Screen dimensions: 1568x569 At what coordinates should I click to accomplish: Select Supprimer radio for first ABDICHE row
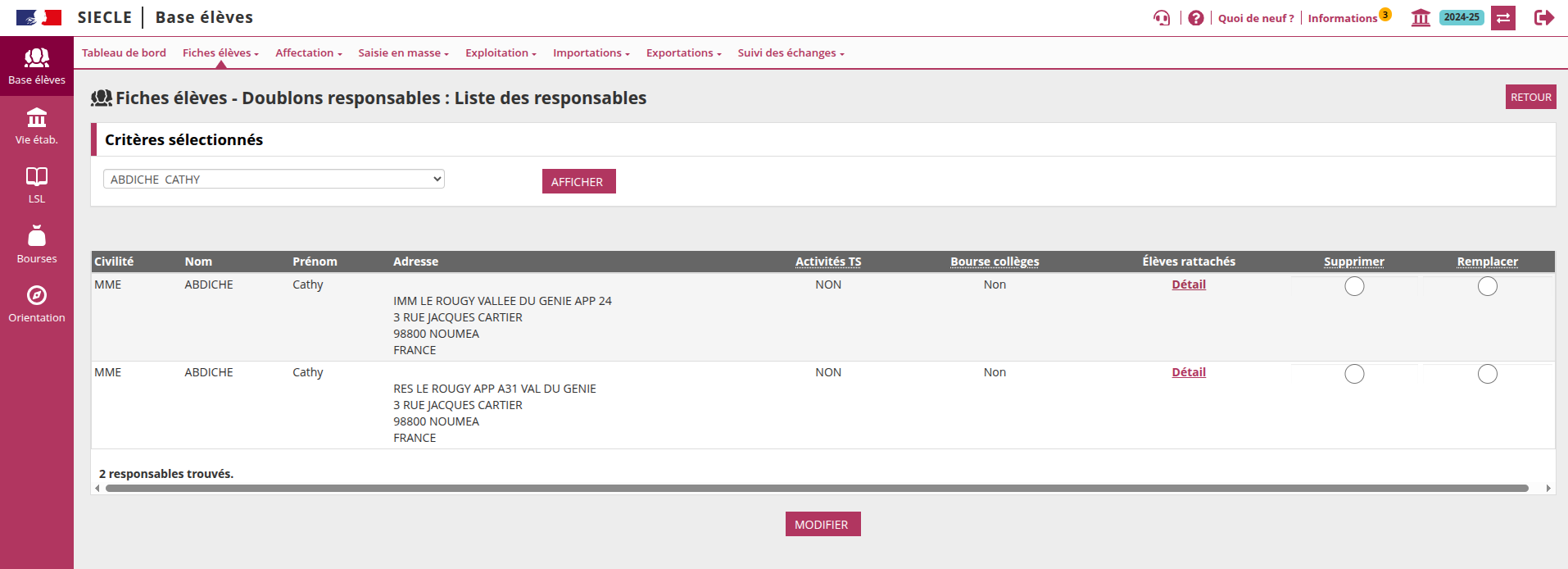(x=1354, y=286)
